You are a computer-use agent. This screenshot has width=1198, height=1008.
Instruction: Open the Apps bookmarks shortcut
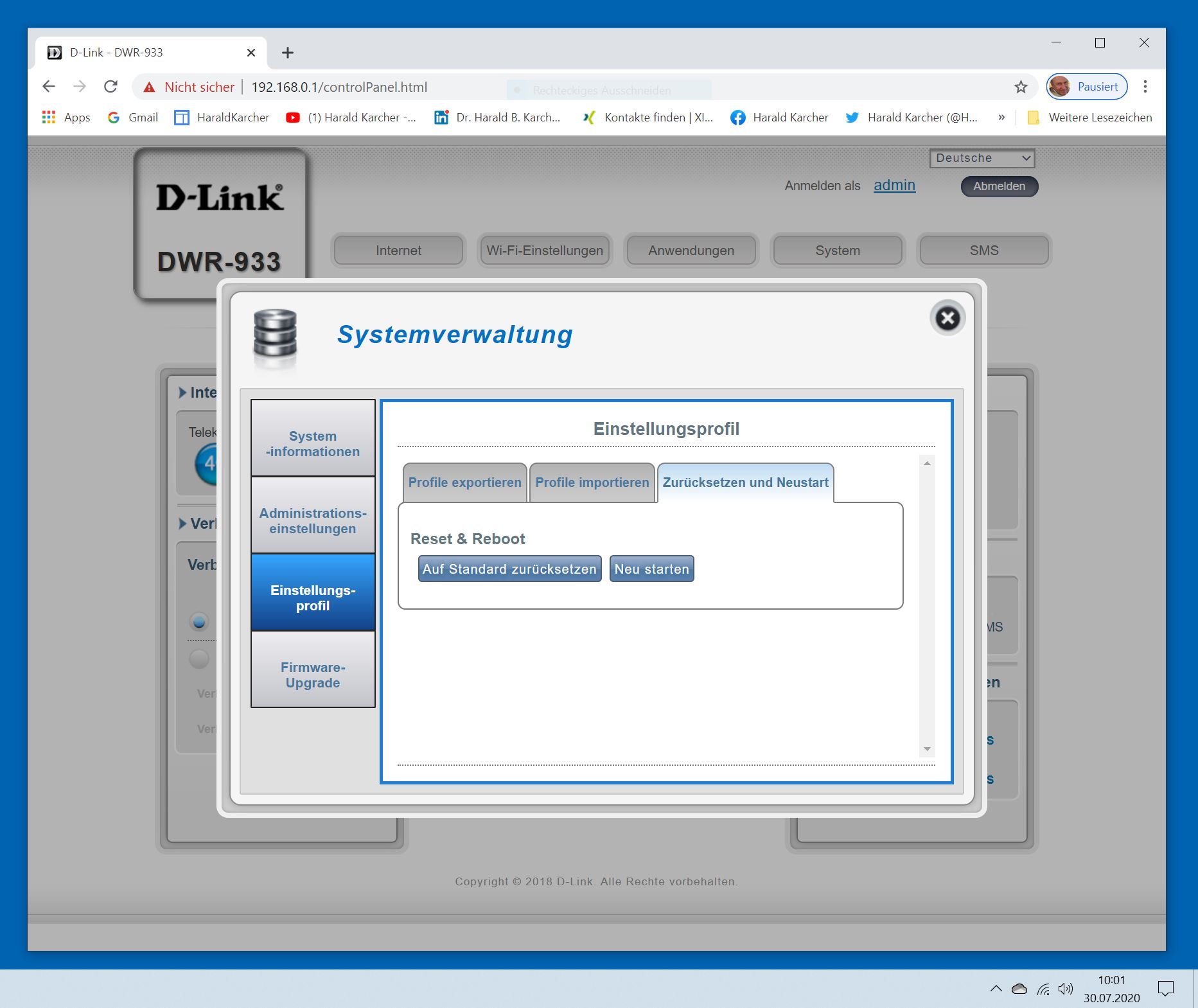(66, 118)
